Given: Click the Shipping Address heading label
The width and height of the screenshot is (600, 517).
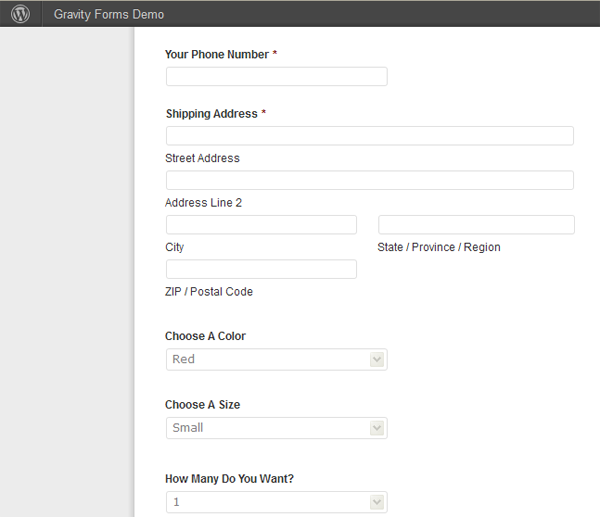Looking at the screenshot, I should (x=212, y=114).
